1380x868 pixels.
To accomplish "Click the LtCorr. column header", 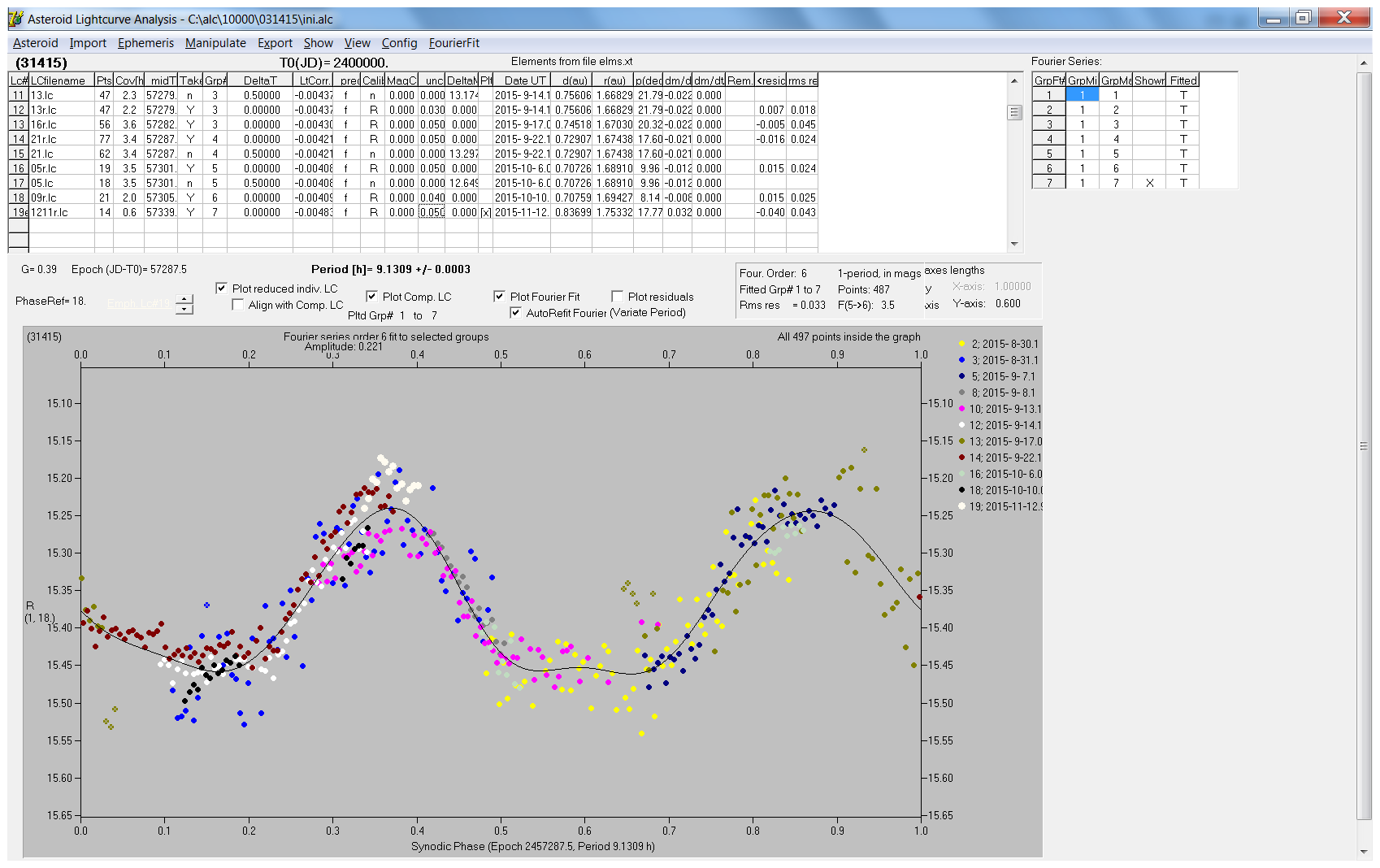I will point(315,80).
